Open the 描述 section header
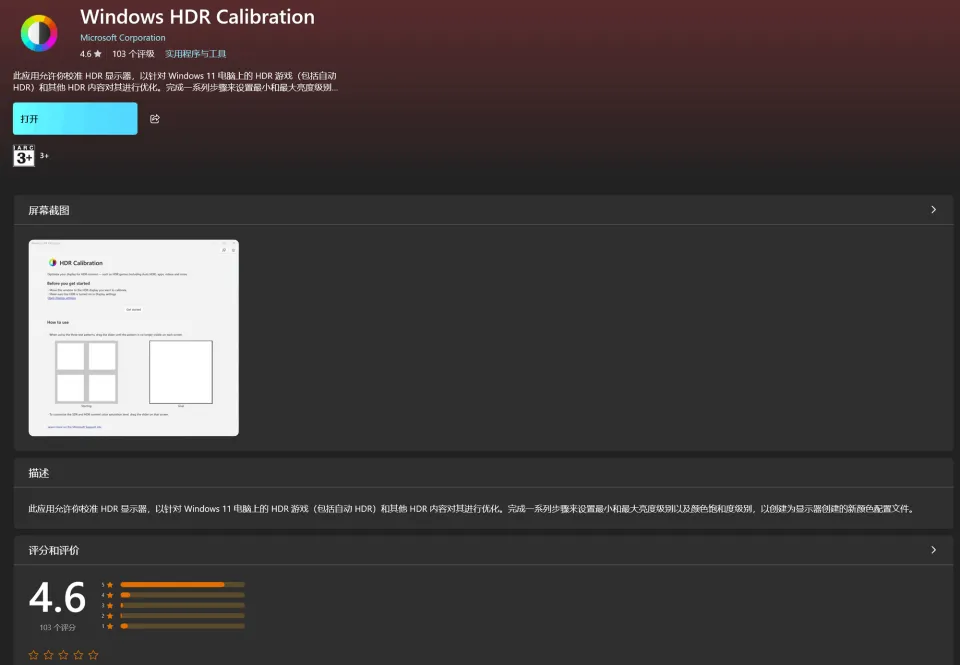Screen dimensions: 960x665 click(39, 473)
